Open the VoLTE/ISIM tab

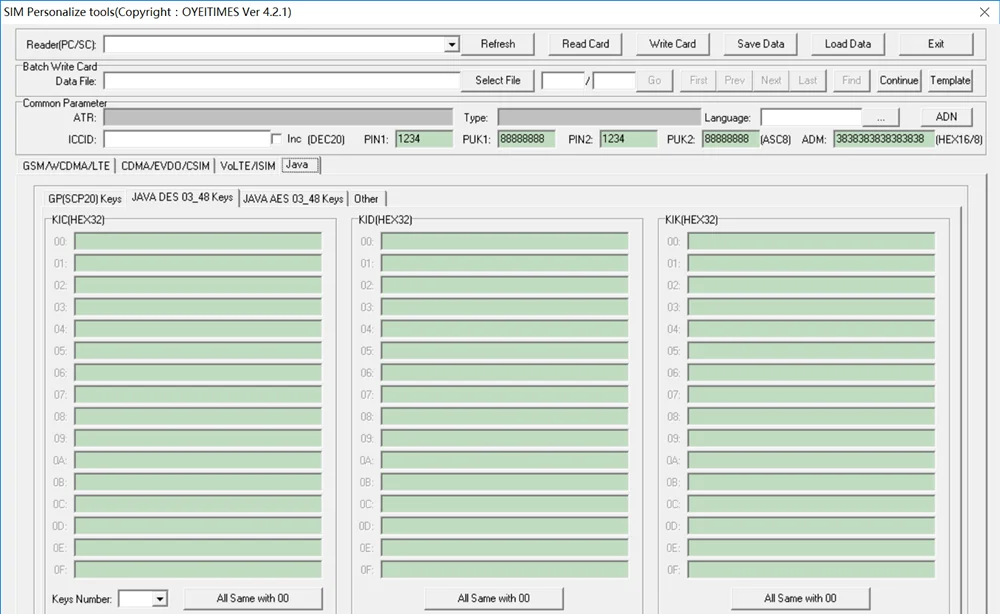247,166
